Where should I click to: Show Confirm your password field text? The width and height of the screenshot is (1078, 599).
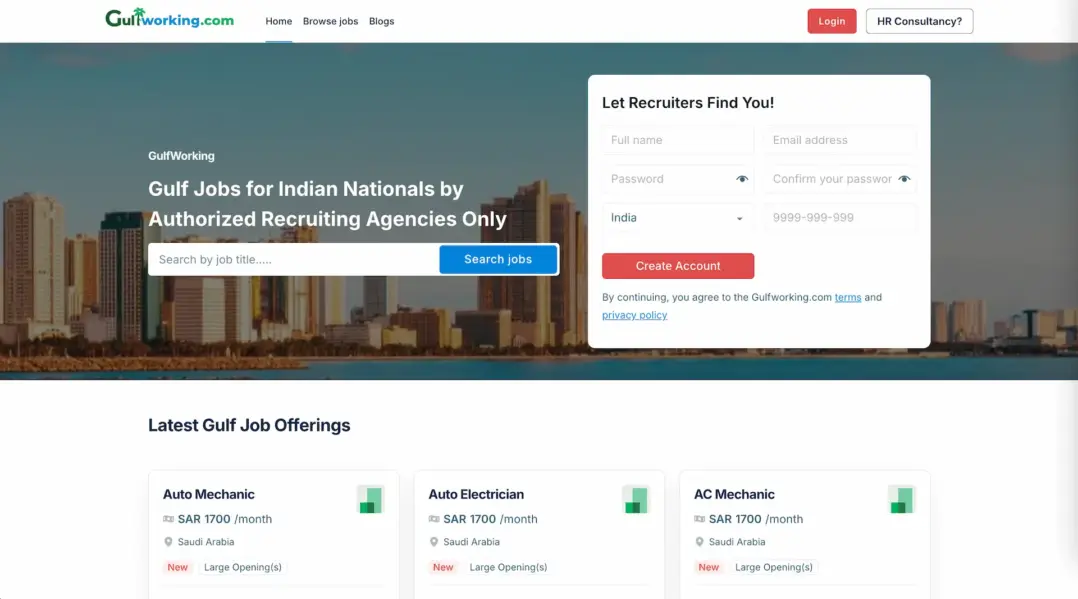pyautogui.click(x=904, y=179)
